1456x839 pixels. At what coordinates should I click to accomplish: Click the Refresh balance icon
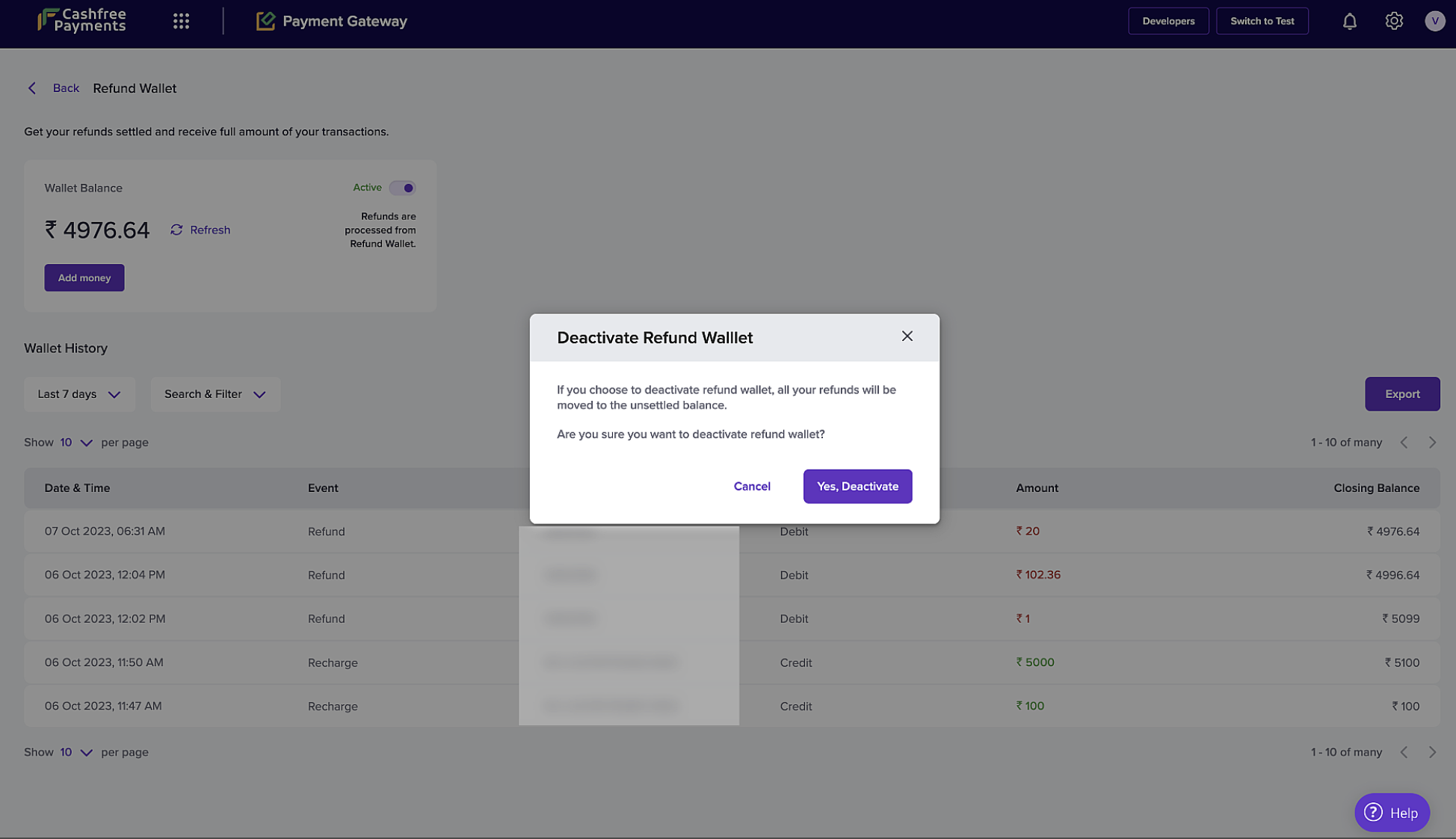pos(176,230)
